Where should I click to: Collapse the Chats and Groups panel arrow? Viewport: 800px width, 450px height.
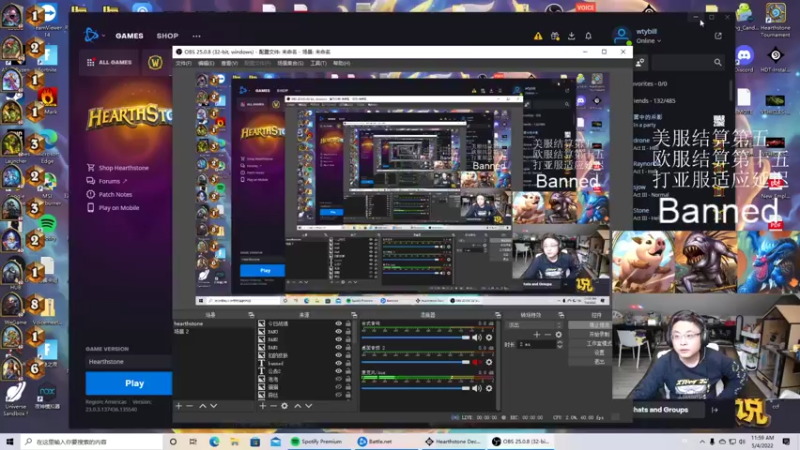point(715,410)
